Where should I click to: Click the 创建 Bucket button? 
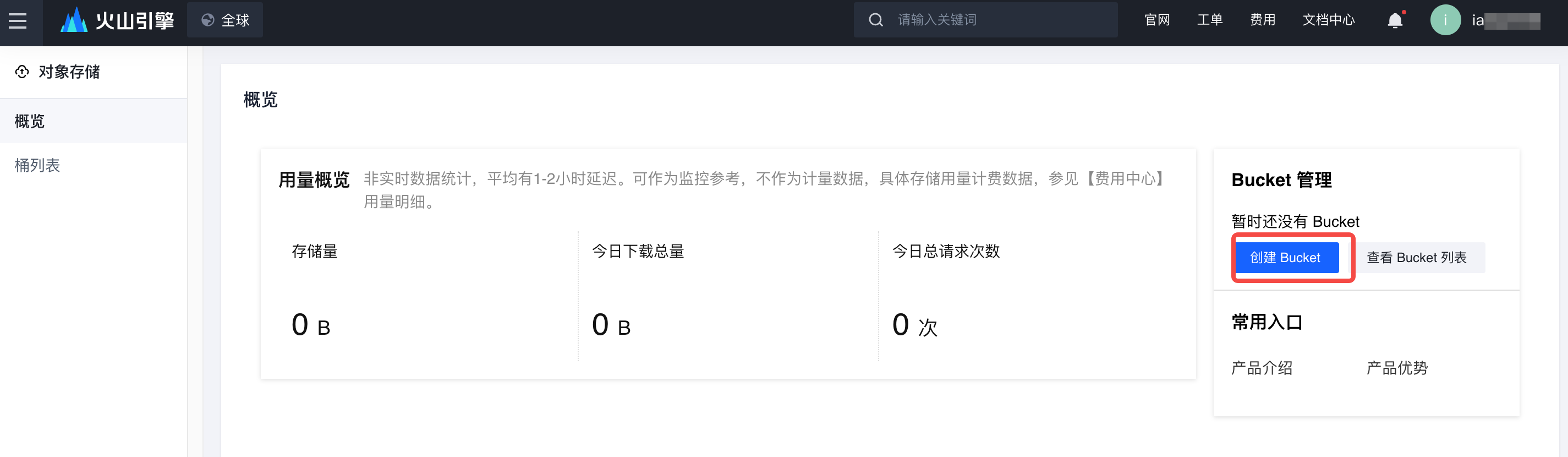1286,258
